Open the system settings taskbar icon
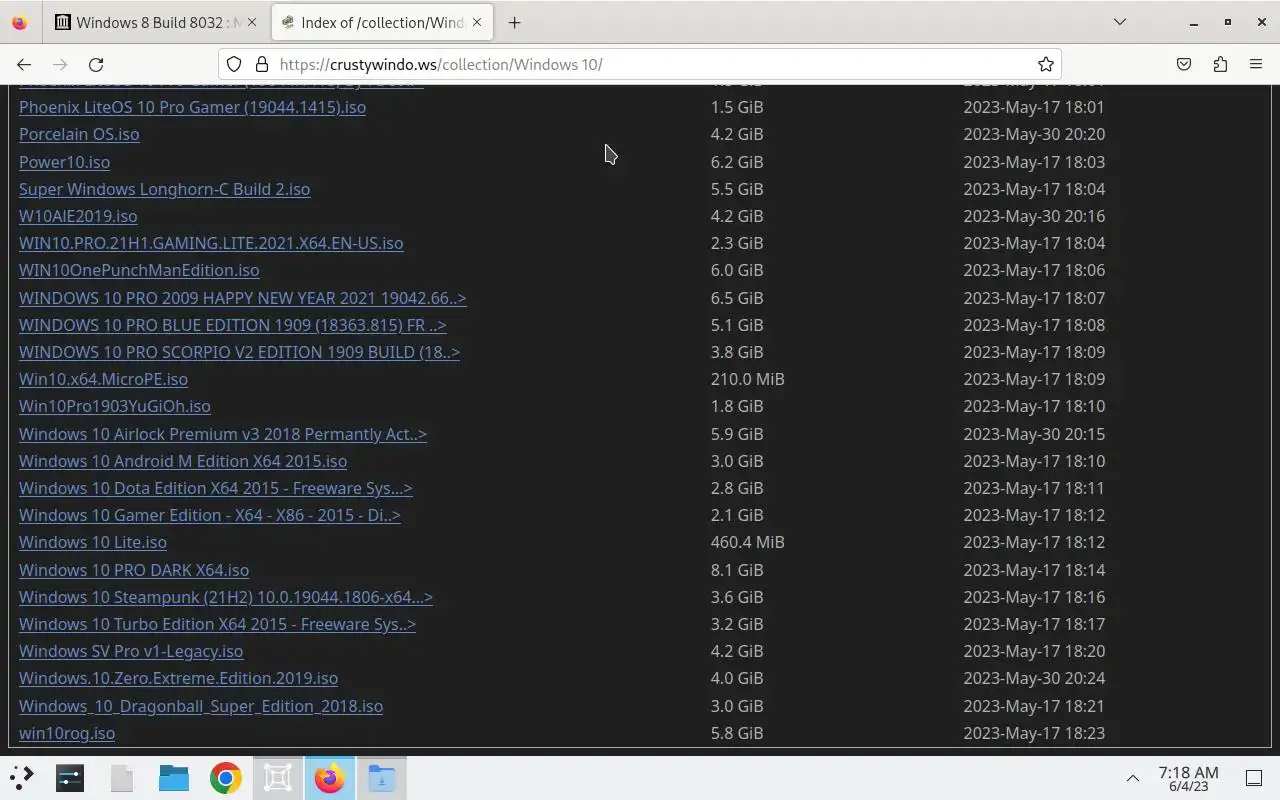This screenshot has width=1280, height=800. 70,777
